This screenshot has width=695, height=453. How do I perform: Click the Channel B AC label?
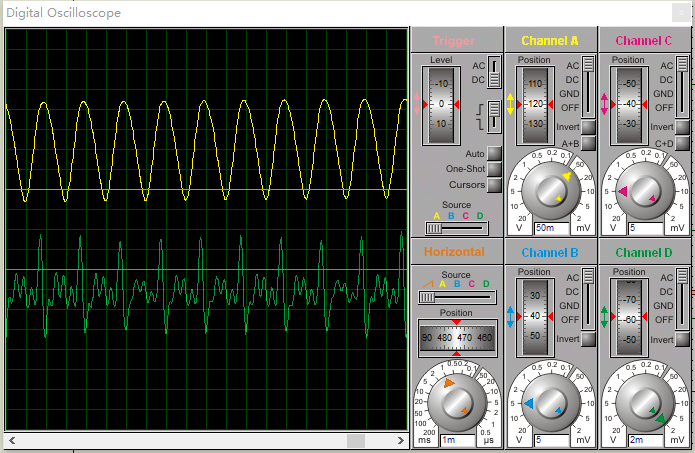(x=573, y=277)
